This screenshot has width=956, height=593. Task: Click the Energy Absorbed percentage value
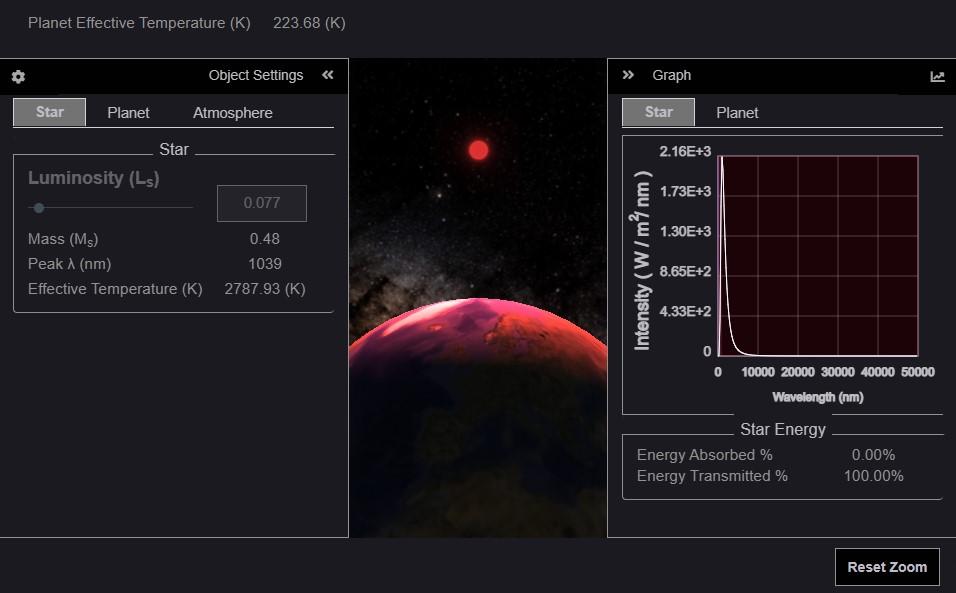pyautogui.click(x=872, y=454)
